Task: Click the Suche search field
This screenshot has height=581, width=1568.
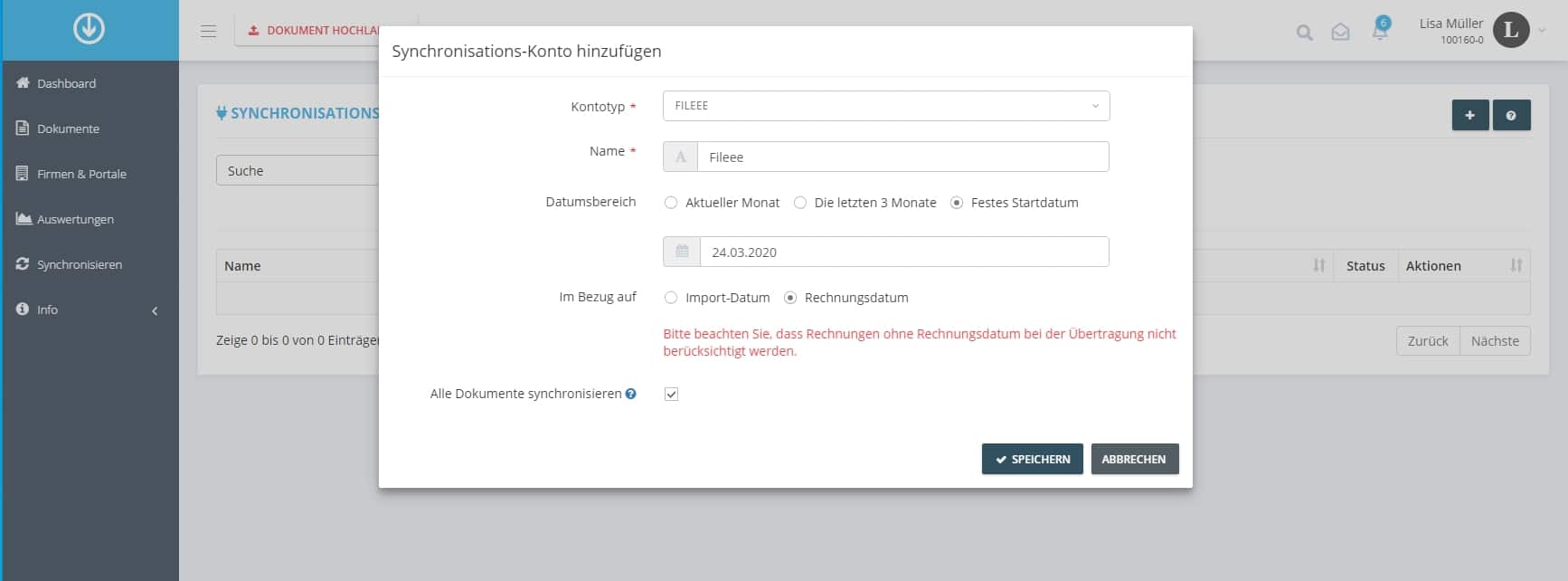Action: coord(298,170)
